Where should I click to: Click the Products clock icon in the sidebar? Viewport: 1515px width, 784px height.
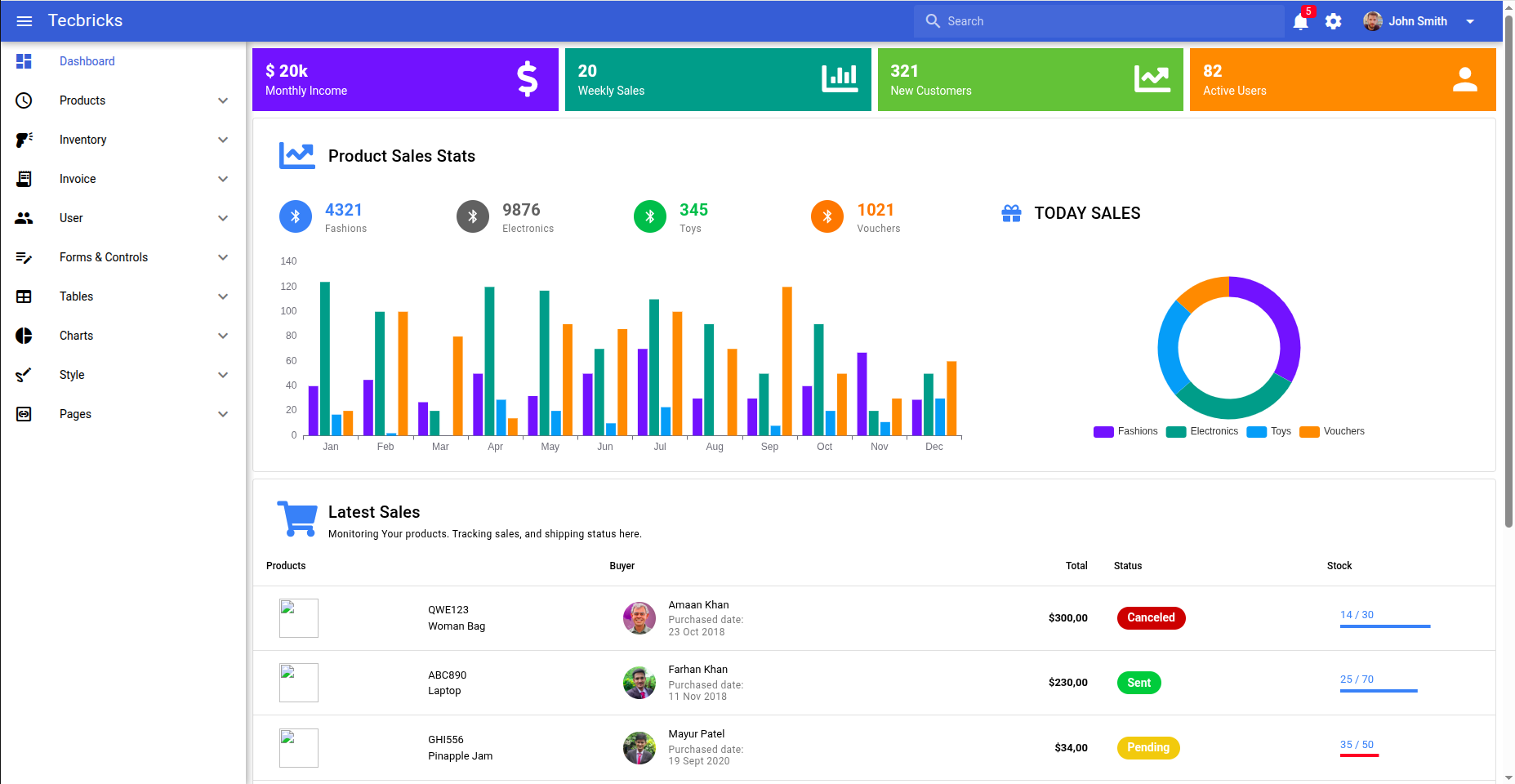click(24, 100)
